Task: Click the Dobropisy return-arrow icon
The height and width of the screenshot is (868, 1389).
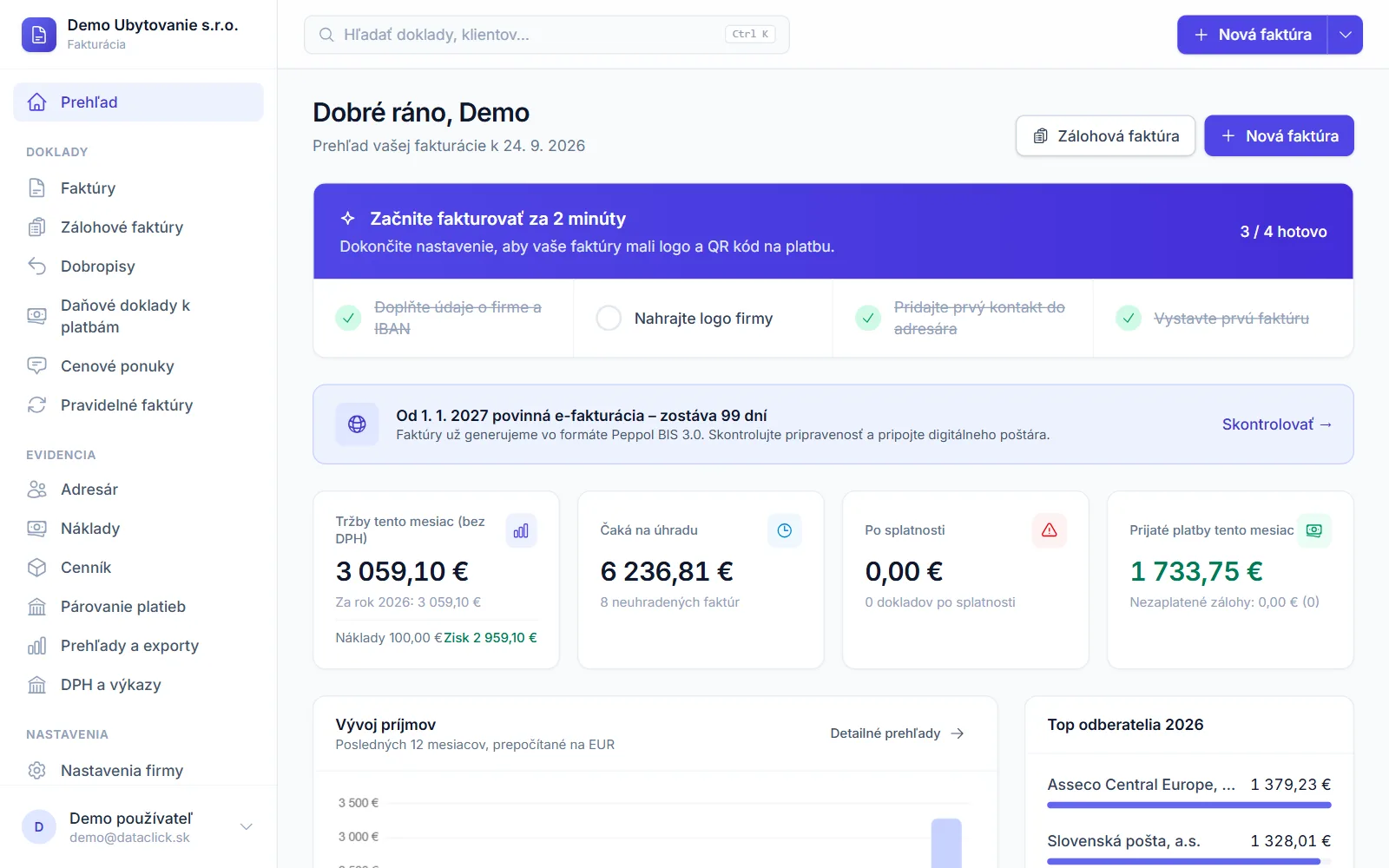Action: [x=36, y=266]
